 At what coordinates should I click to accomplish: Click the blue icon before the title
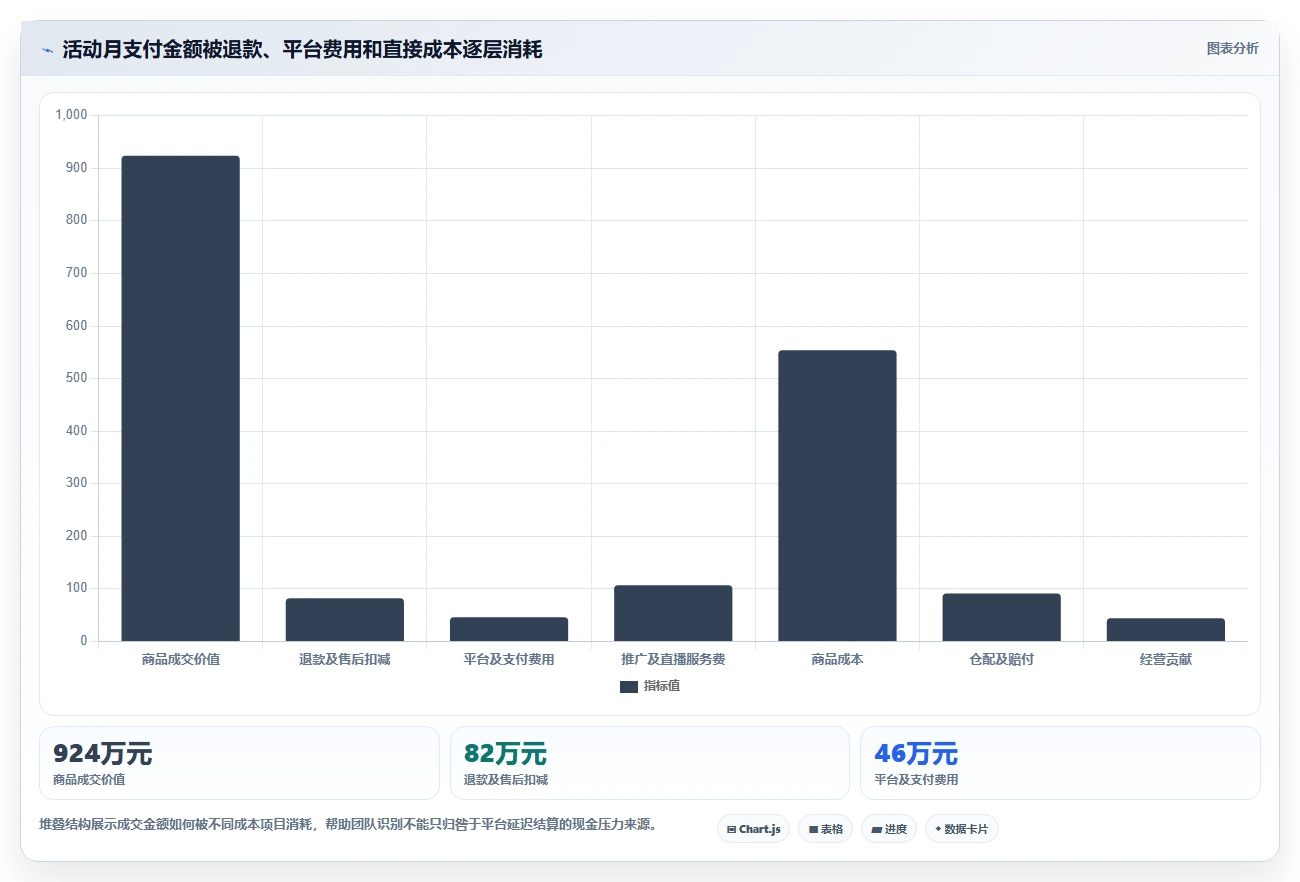click(47, 50)
